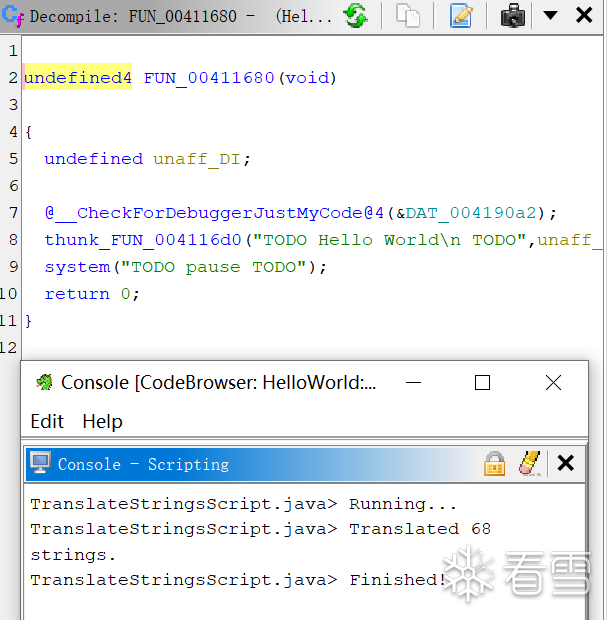Click the Console monitor icon
This screenshot has height=620, width=607.
(41, 463)
